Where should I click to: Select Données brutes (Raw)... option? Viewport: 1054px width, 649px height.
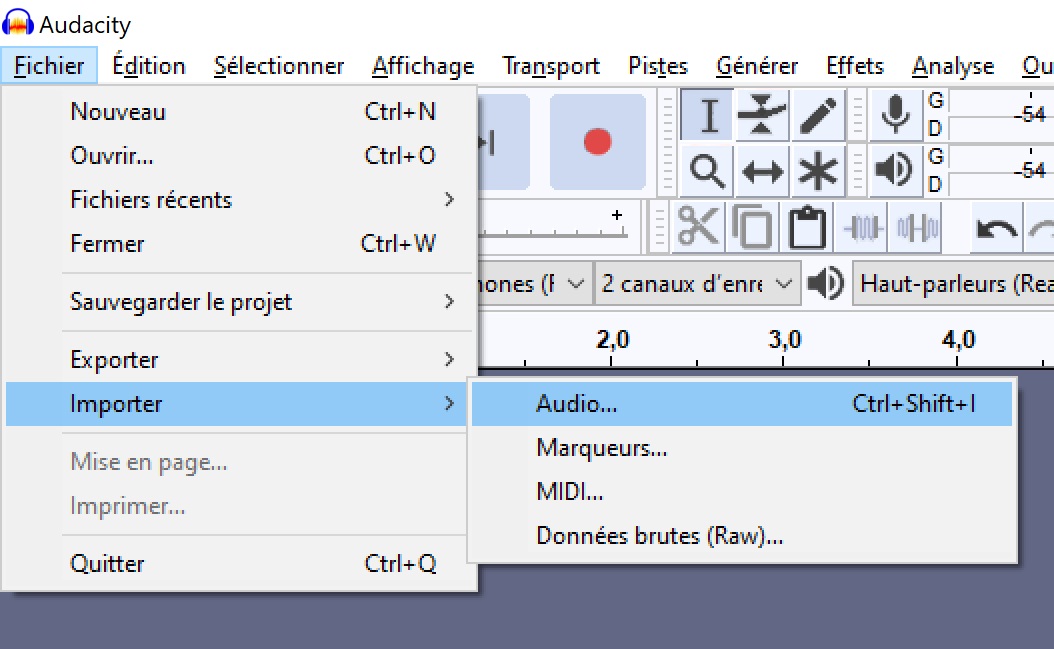(742, 536)
